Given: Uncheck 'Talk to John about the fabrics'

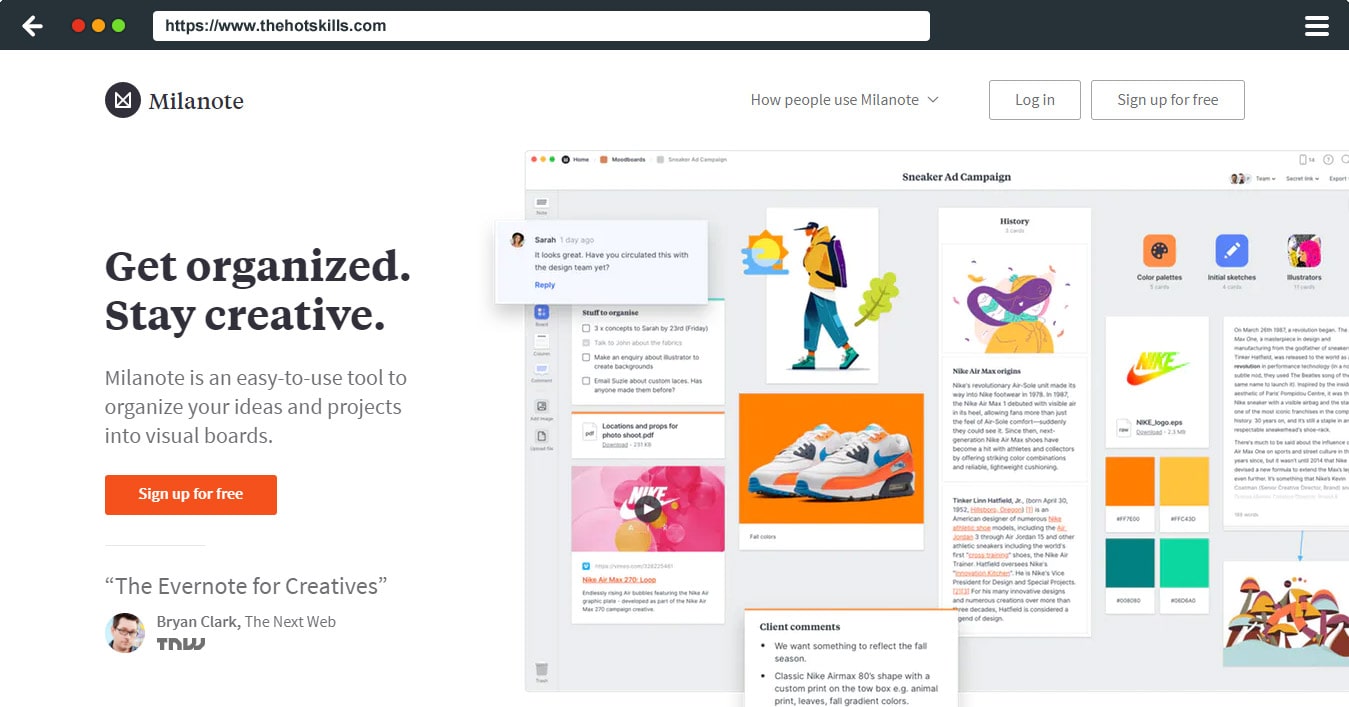Looking at the screenshot, I should (x=587, y=343).
